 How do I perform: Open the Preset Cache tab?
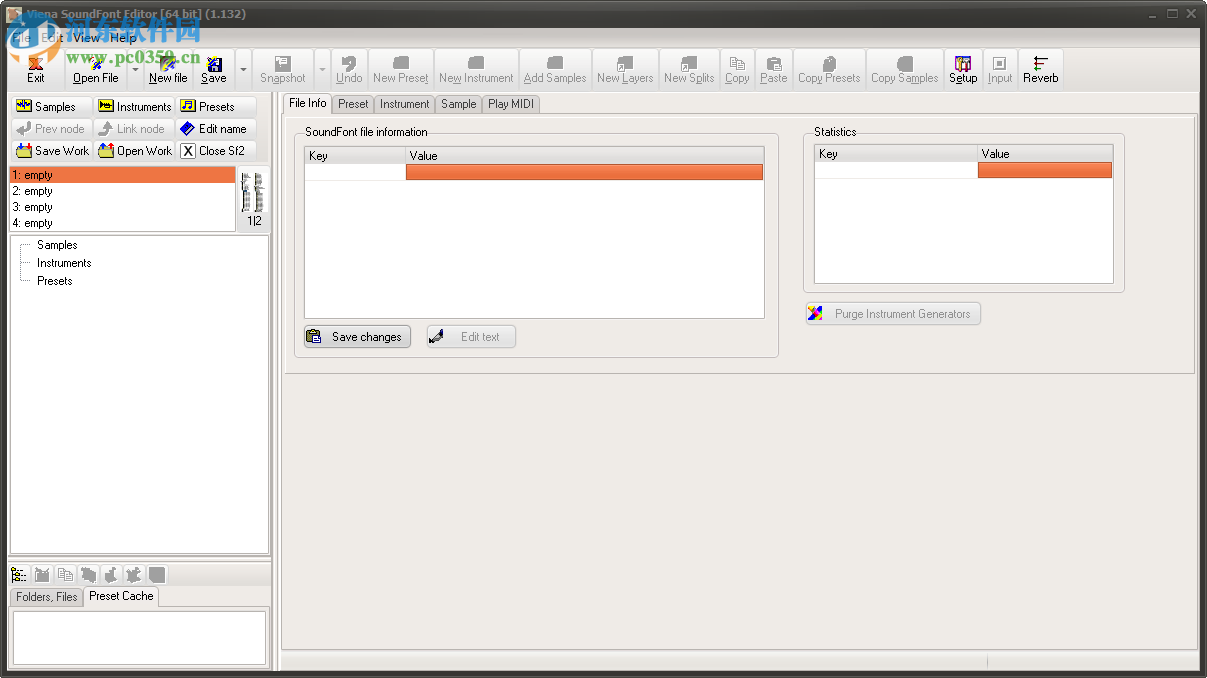[x=121, y=596]
